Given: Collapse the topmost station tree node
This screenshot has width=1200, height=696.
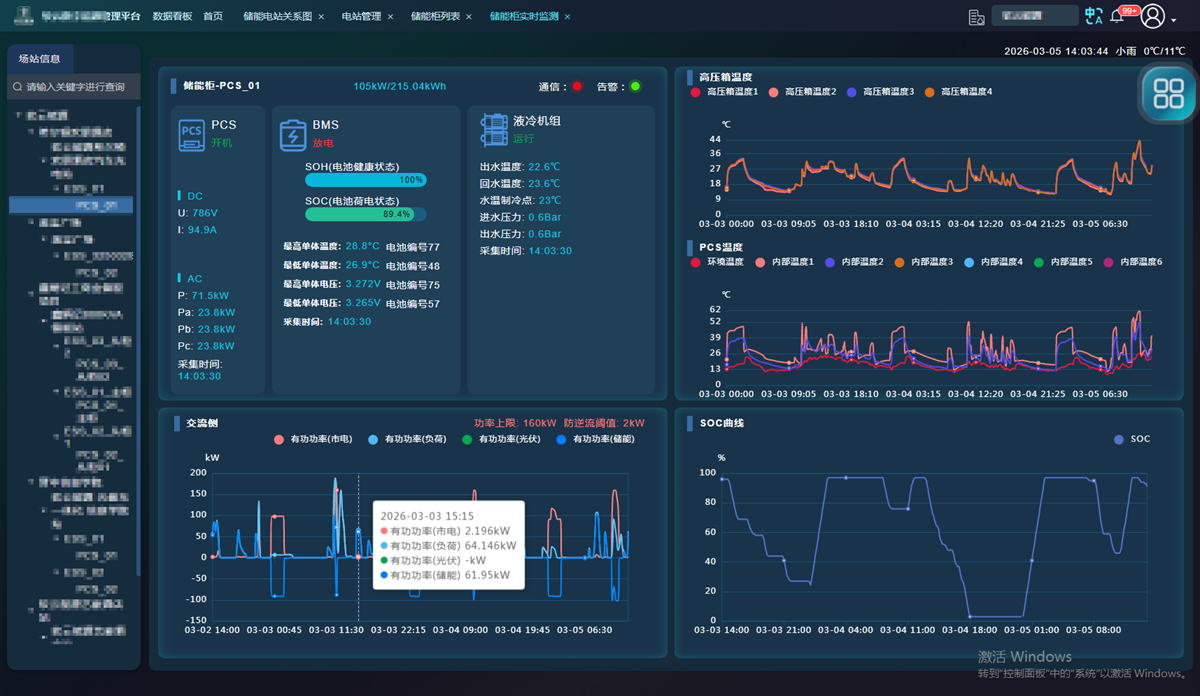Looking at the screenshot, I should [x=18, y=116].
